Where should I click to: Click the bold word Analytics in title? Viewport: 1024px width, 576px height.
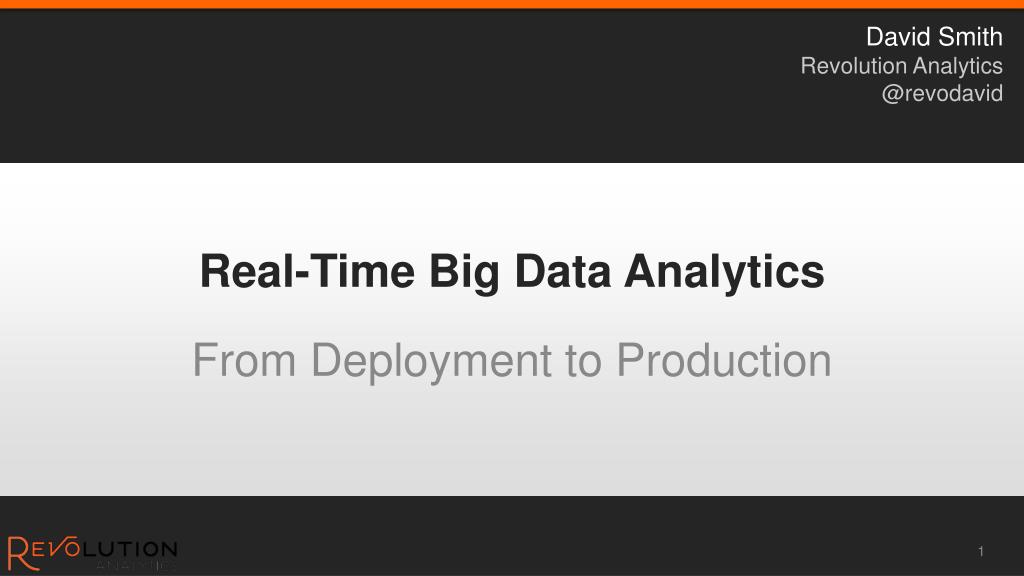(724, 274)
